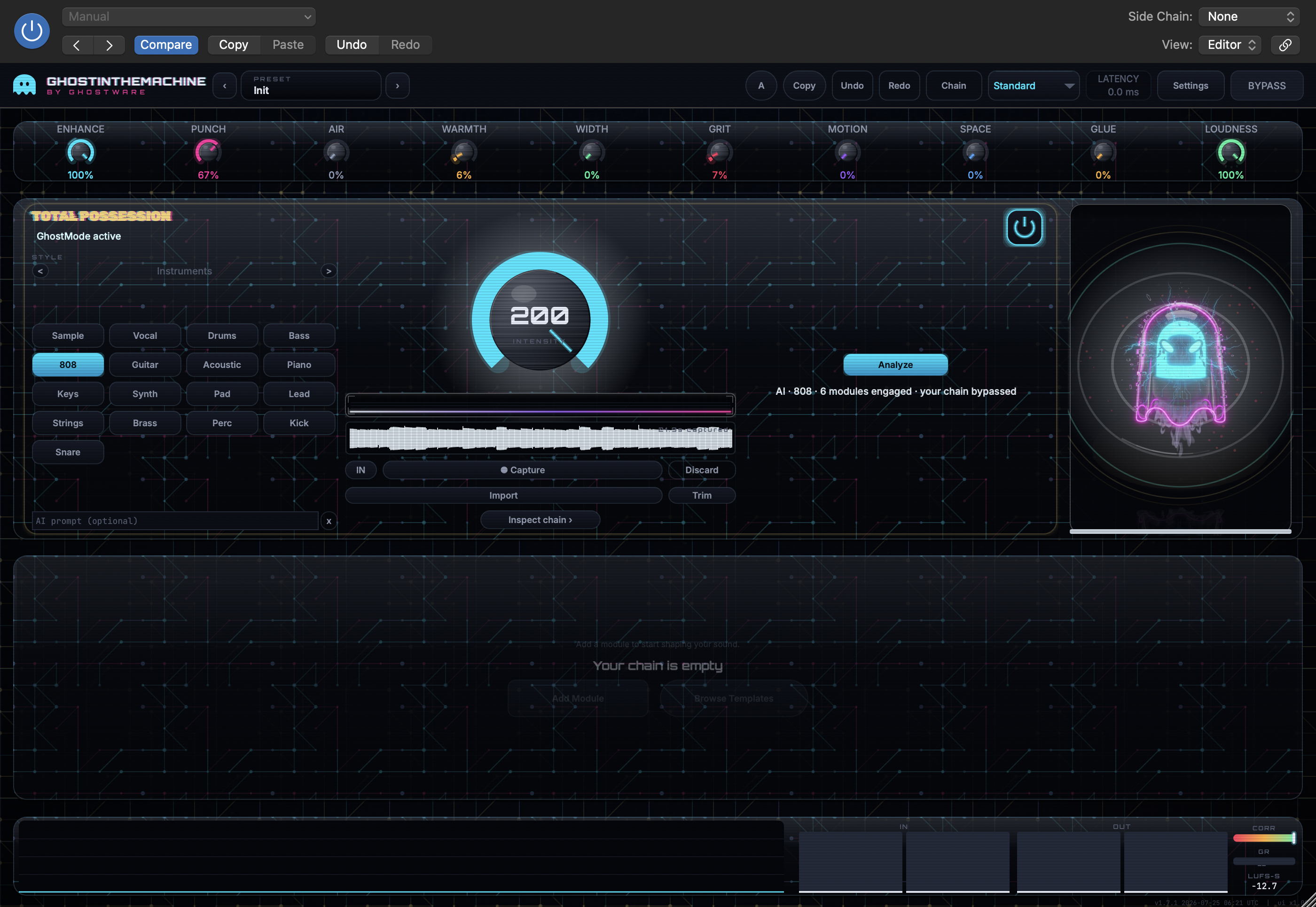The height and width of the screenshot is (907, 1316).
Task: Toggle the Compare button
Action: click(x=166, y=45)
